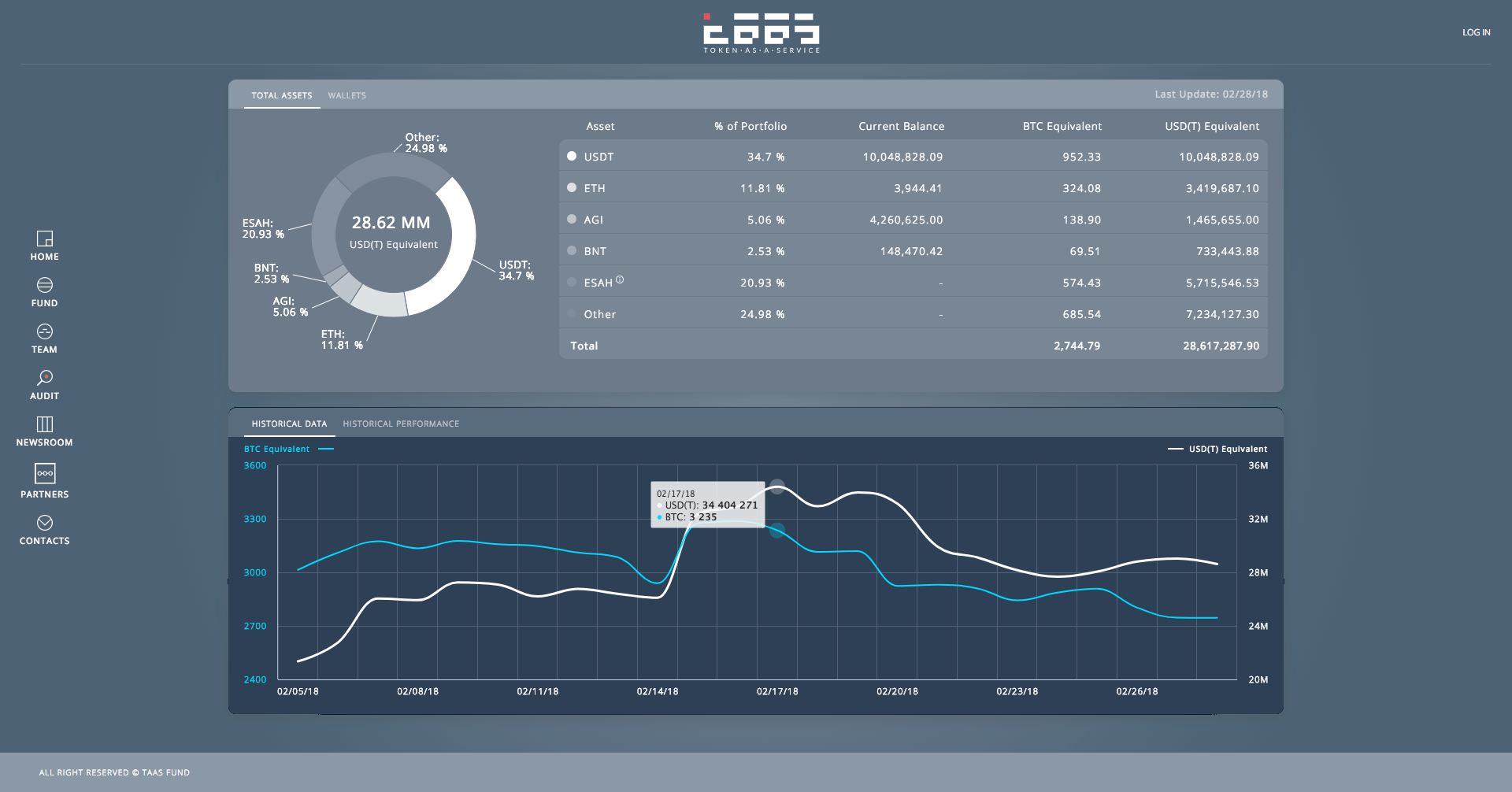Switch to the Wallets tab
1512x792 pixels.
pos(347,95)
